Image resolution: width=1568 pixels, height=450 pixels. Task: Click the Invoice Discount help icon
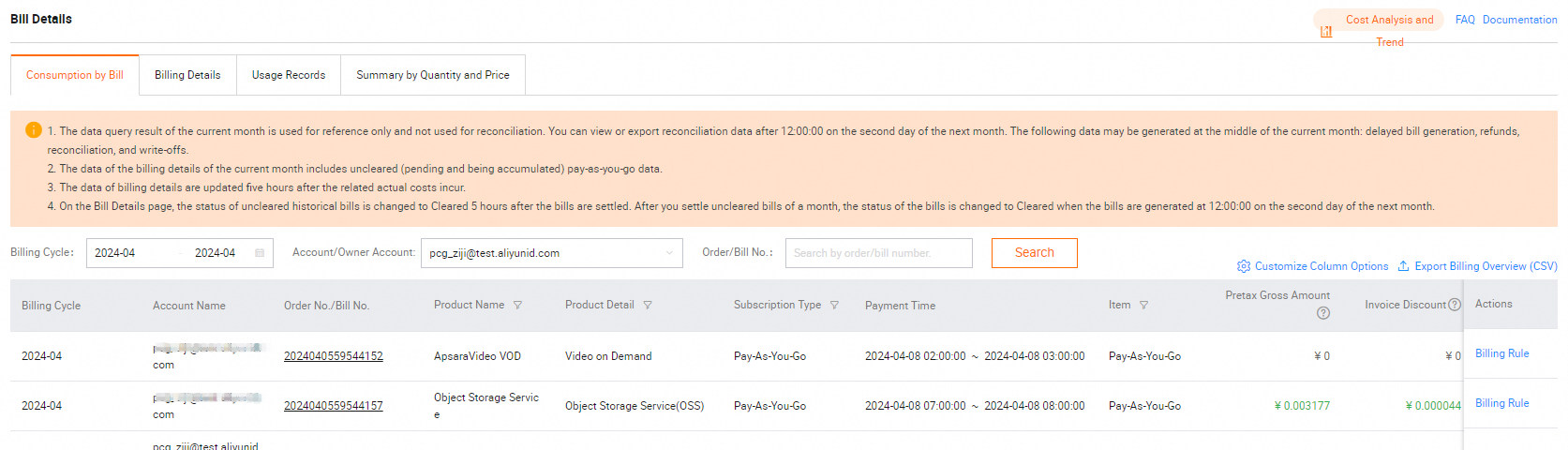pyautogui.click(x=1455, y=305)
